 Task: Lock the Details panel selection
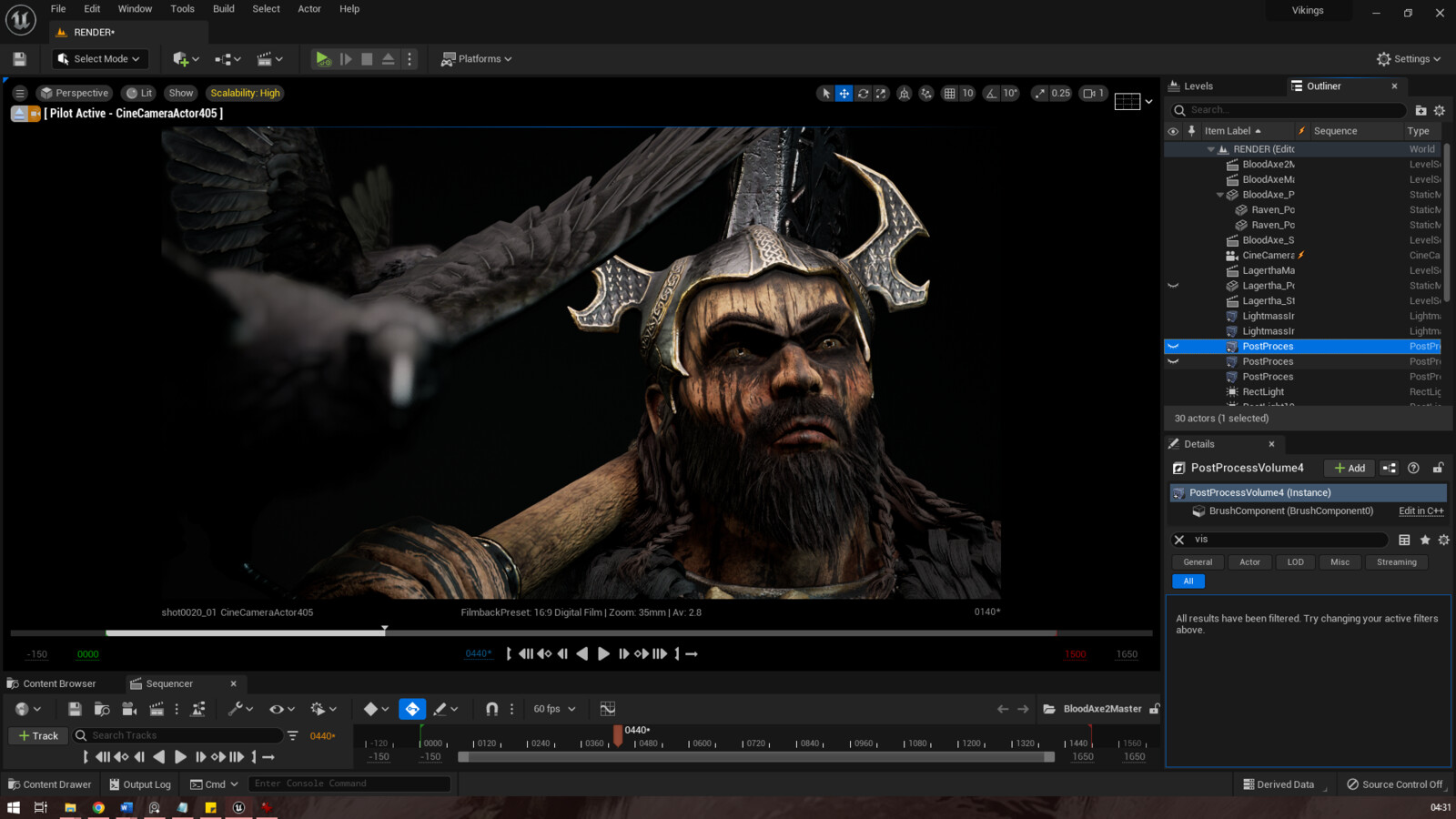pyautogui.click(x=1438, y=468)
